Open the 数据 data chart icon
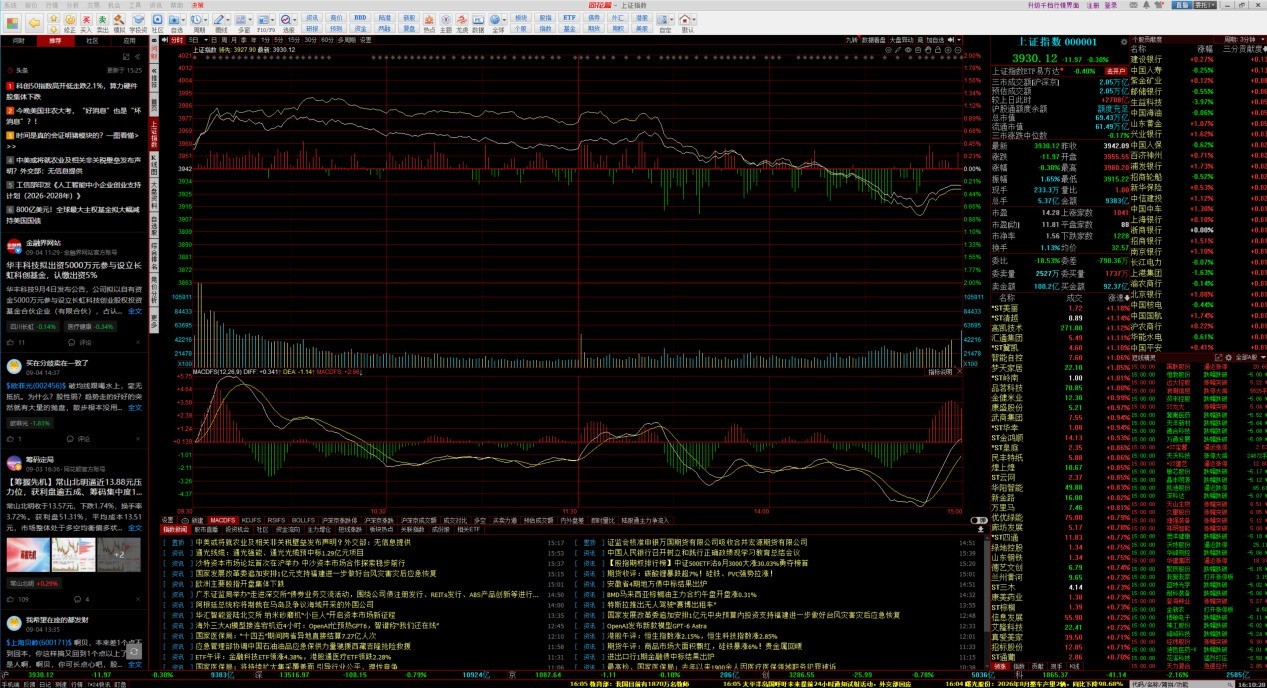The height and width of the screenshot is (688, 1267). pyautogui.click(x=478, y=22)
